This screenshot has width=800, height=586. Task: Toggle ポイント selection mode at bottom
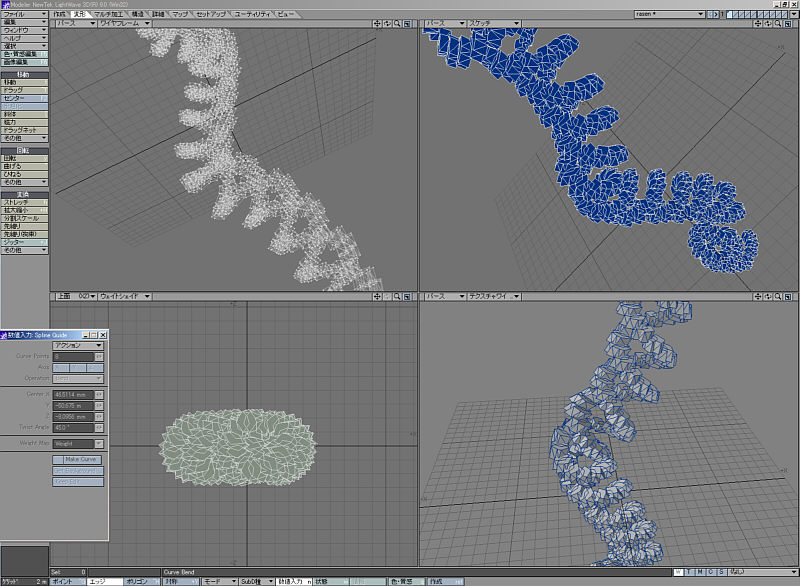(x=62, y=580)
